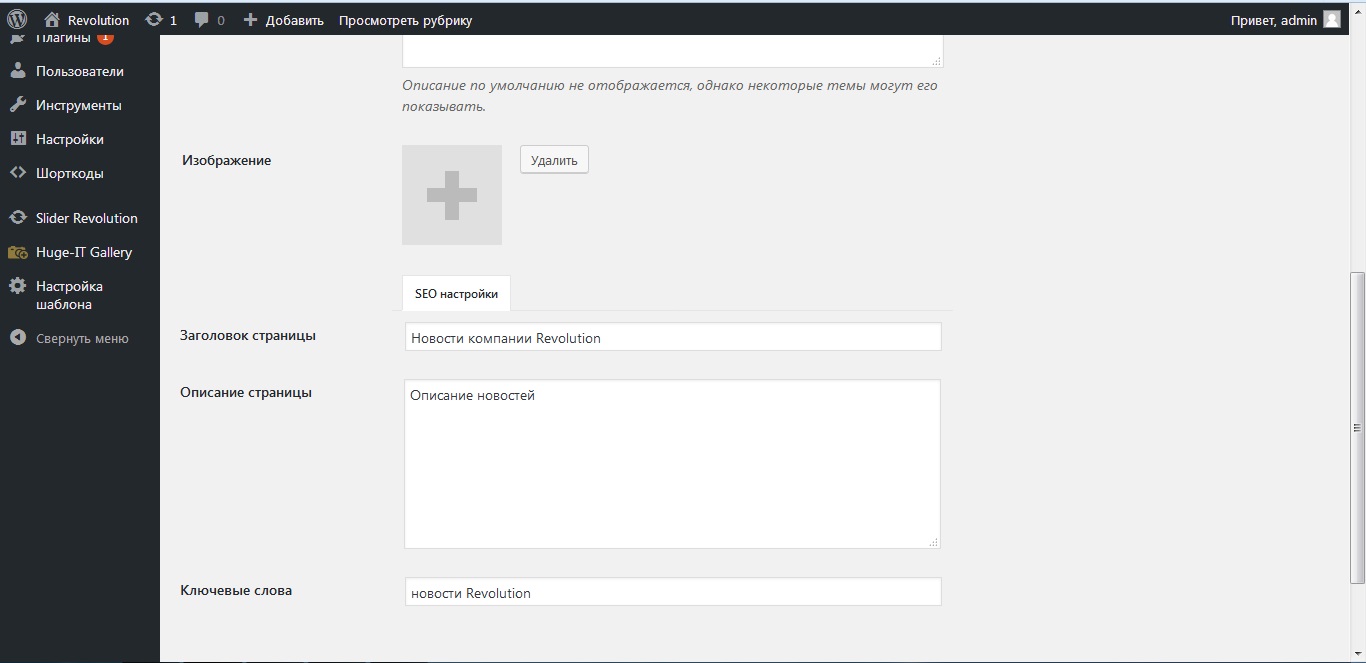Click the image upload placeholder thumbnail
The image size is (1366, 663).
pyautogui.click(x=452, y=195)
